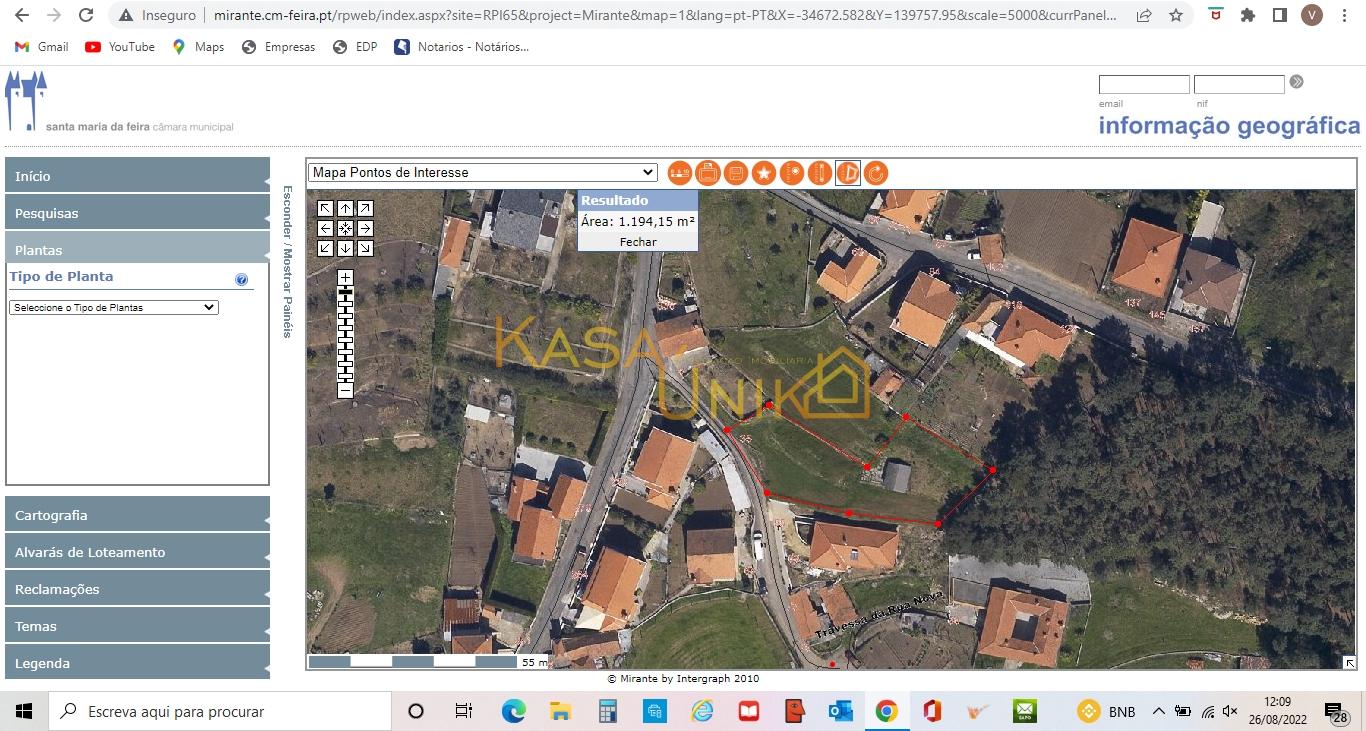Pan map up with north arrow
The width and height of the screenshot is (1366, 731).
click(x=345, y=208)
